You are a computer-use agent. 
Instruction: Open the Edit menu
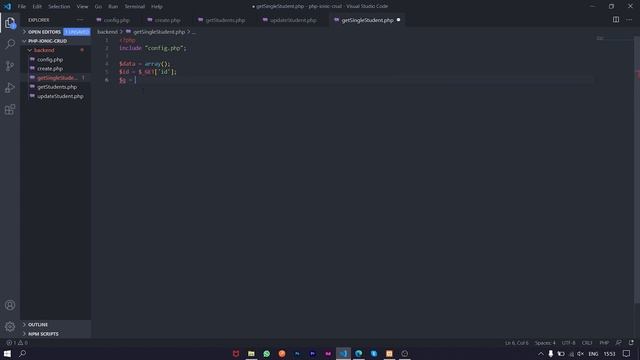point(37,6)
